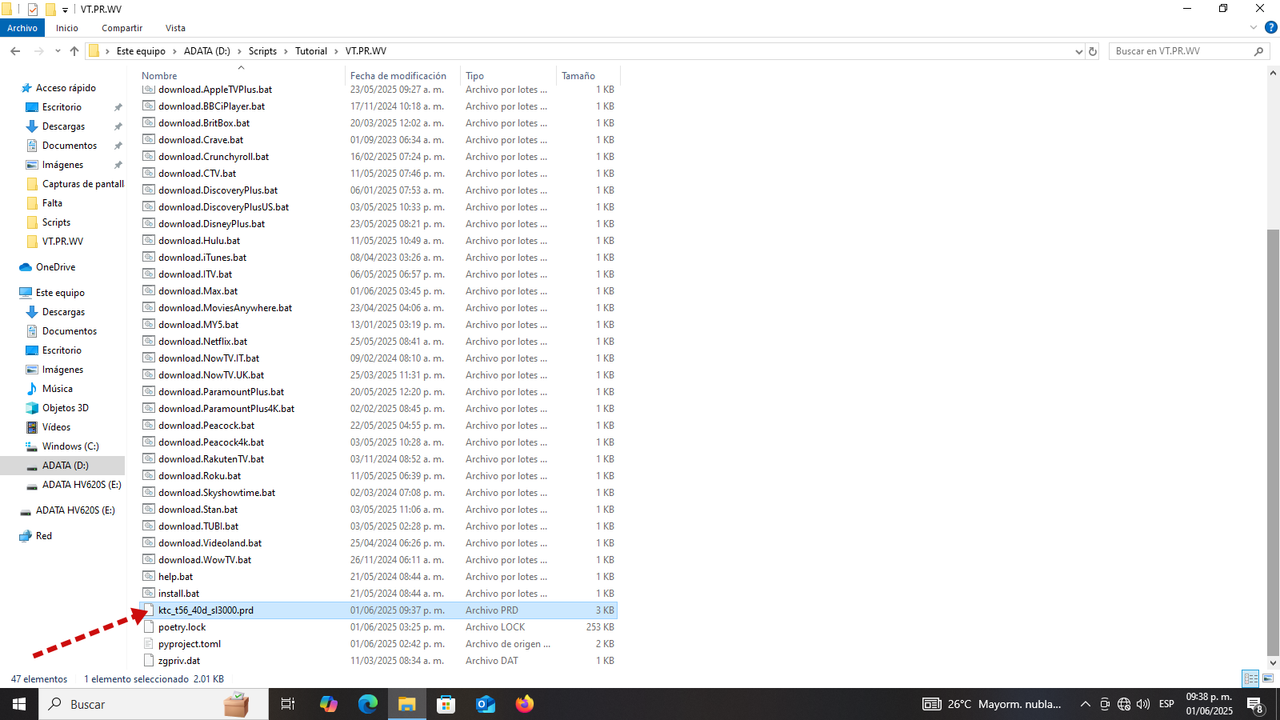The image size is (1280, 720).
Task: Select 'Acceso rápido' in navigation pane
Action: pos(66,88)
